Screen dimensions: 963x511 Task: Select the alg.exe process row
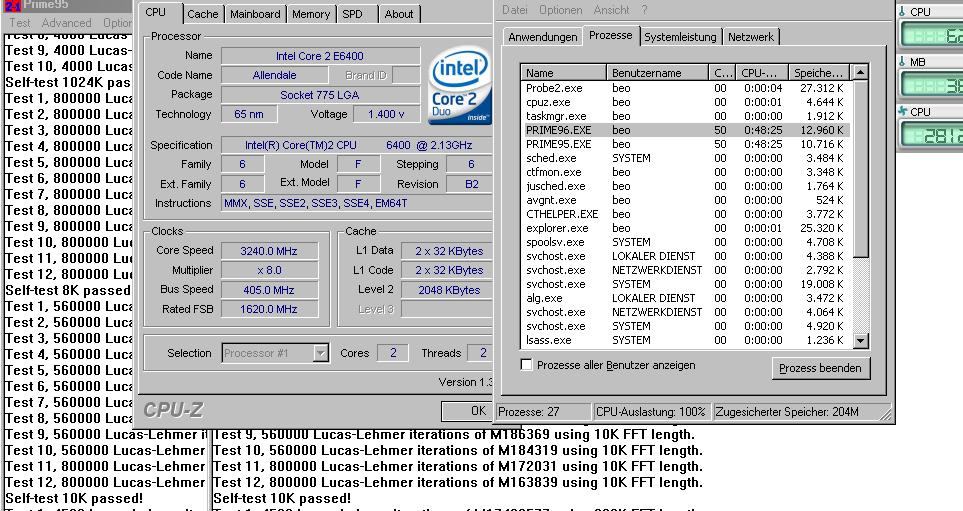pyautogui.click(x=685, y=298)
